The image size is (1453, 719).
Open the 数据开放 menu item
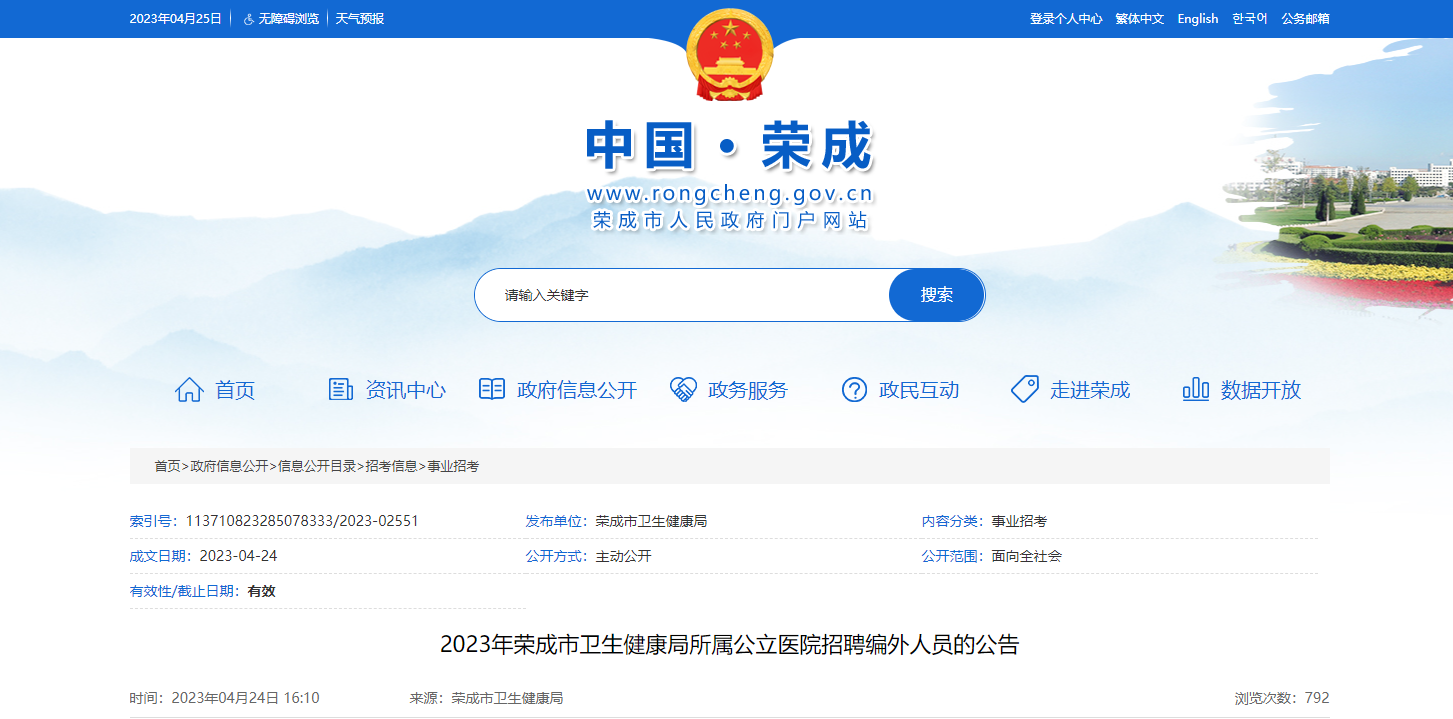(1261, 390)
